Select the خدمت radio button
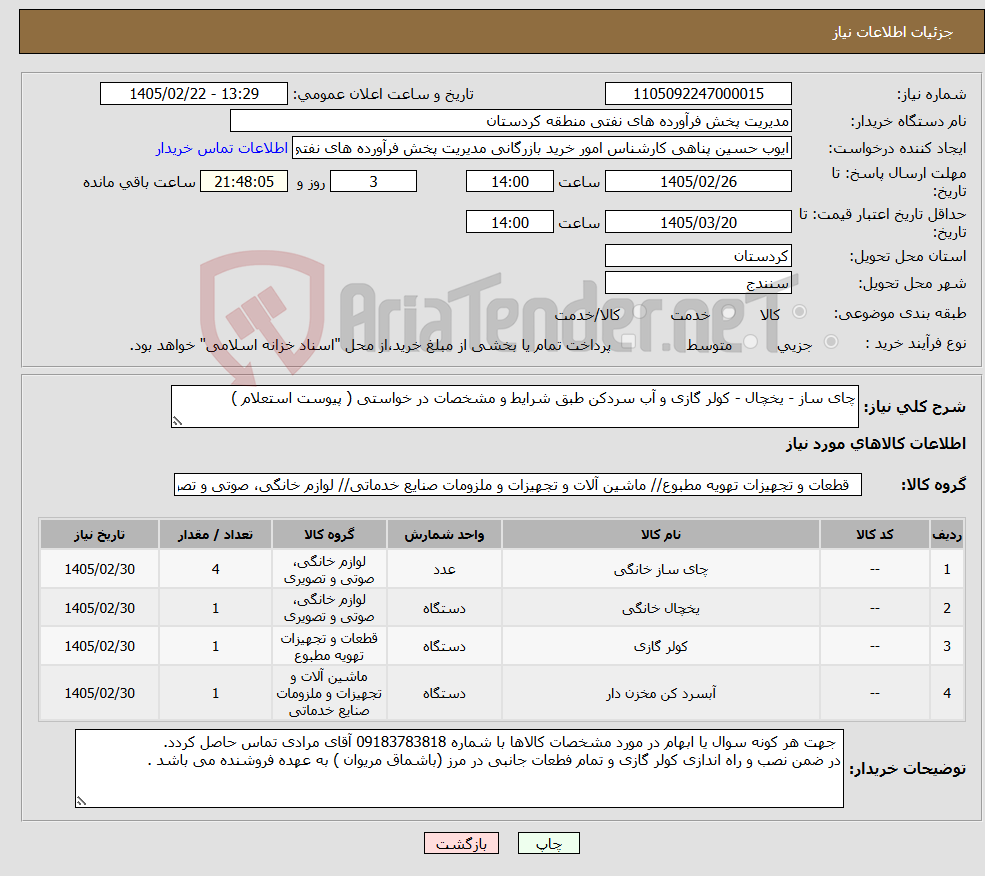The height and width of the screenshot is (876, 985). pos(729,312)
